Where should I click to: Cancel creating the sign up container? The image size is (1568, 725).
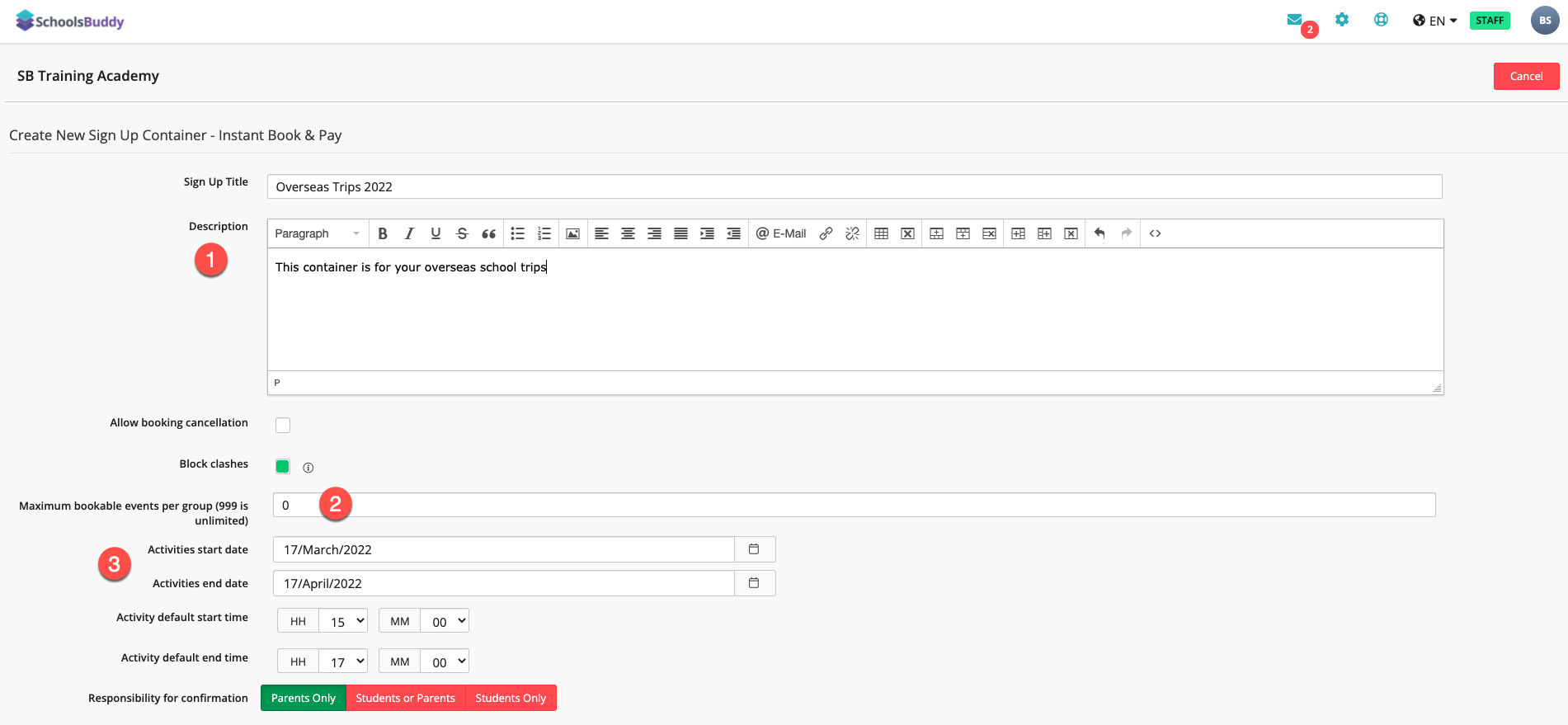click(x=1526, y=76)
